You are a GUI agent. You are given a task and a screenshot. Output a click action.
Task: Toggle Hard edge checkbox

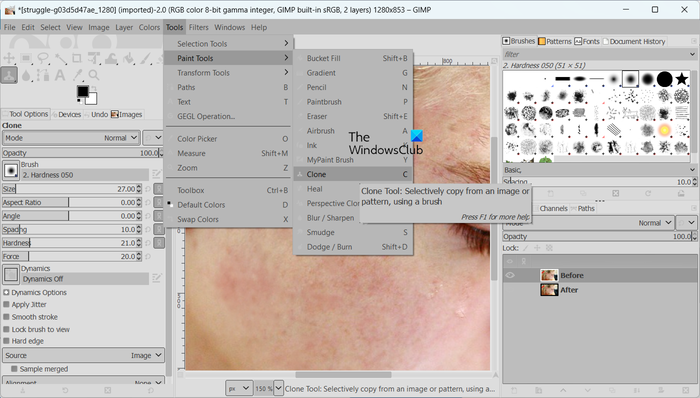click(x=6, y=341)
